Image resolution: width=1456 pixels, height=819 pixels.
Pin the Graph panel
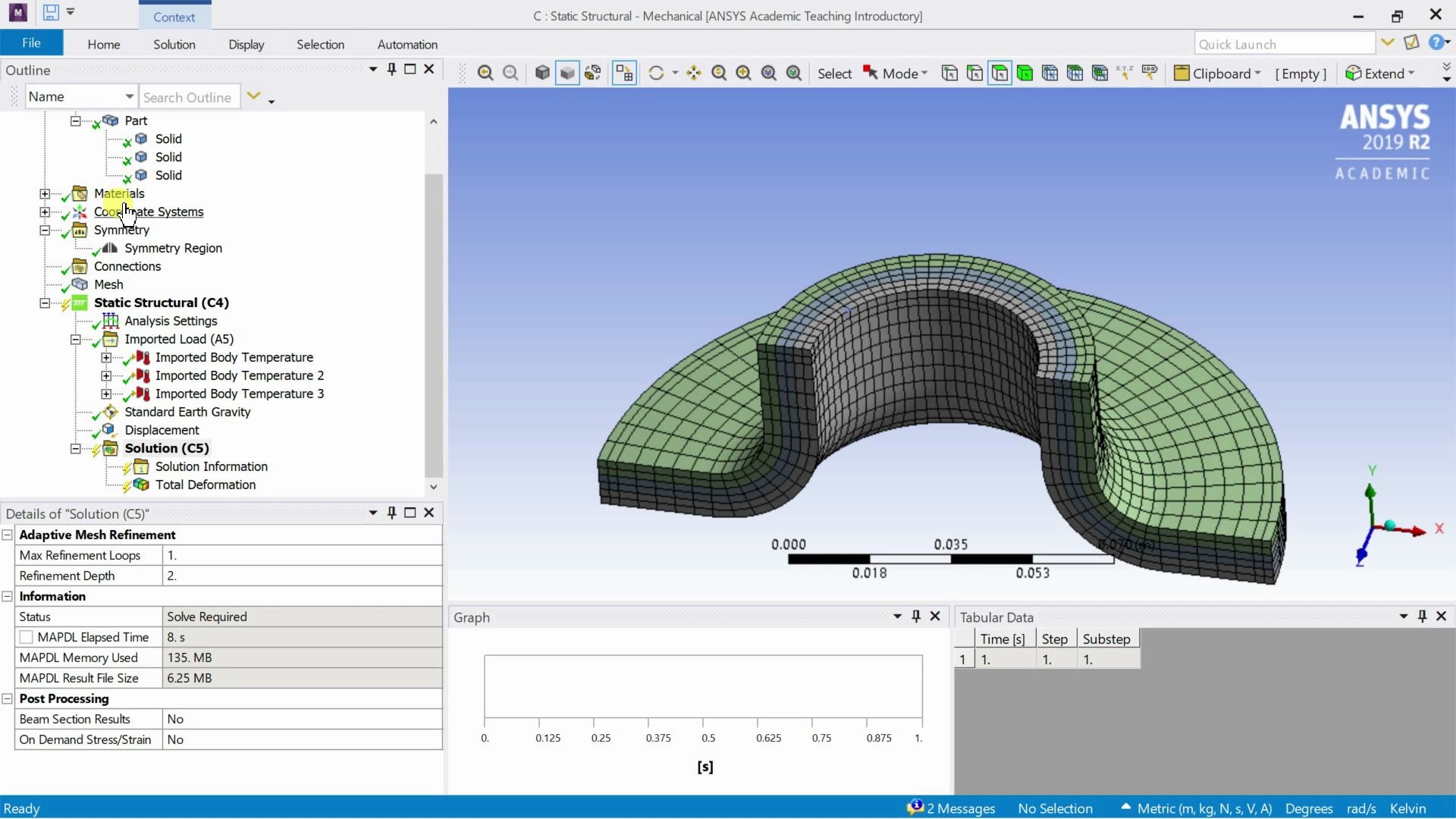(916, 617)
